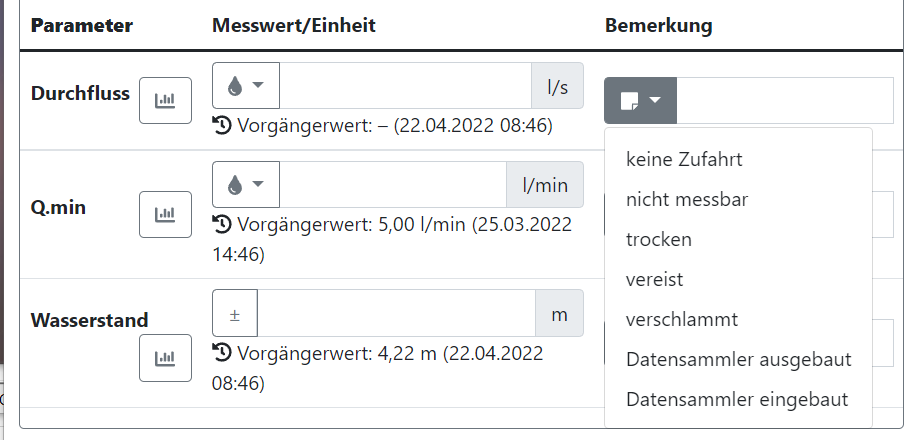Screen dimensions: 918x440
Task: Select 'Datensammler ausgebaut' entry
Action: pos(738,359)
